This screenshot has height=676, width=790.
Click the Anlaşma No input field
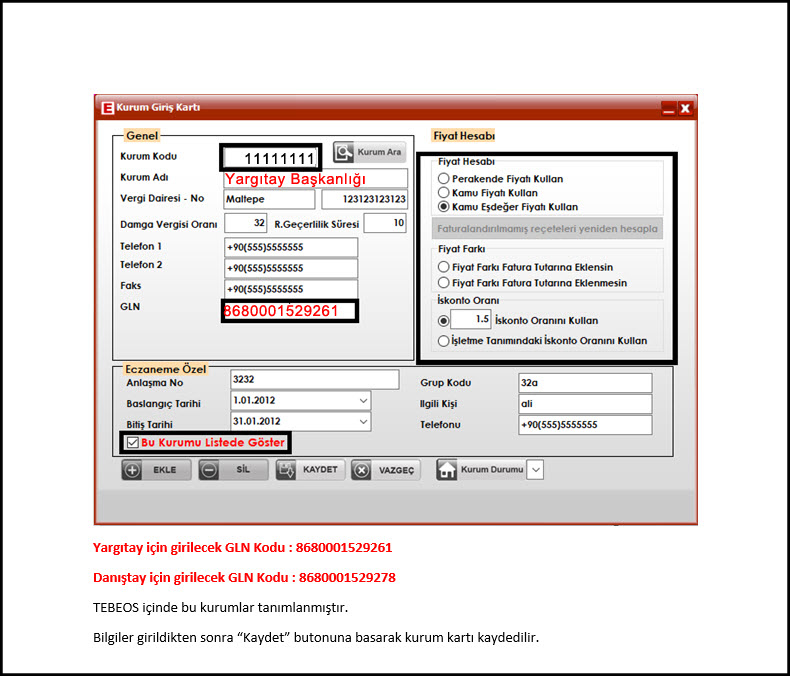click(x=313, y=381)
